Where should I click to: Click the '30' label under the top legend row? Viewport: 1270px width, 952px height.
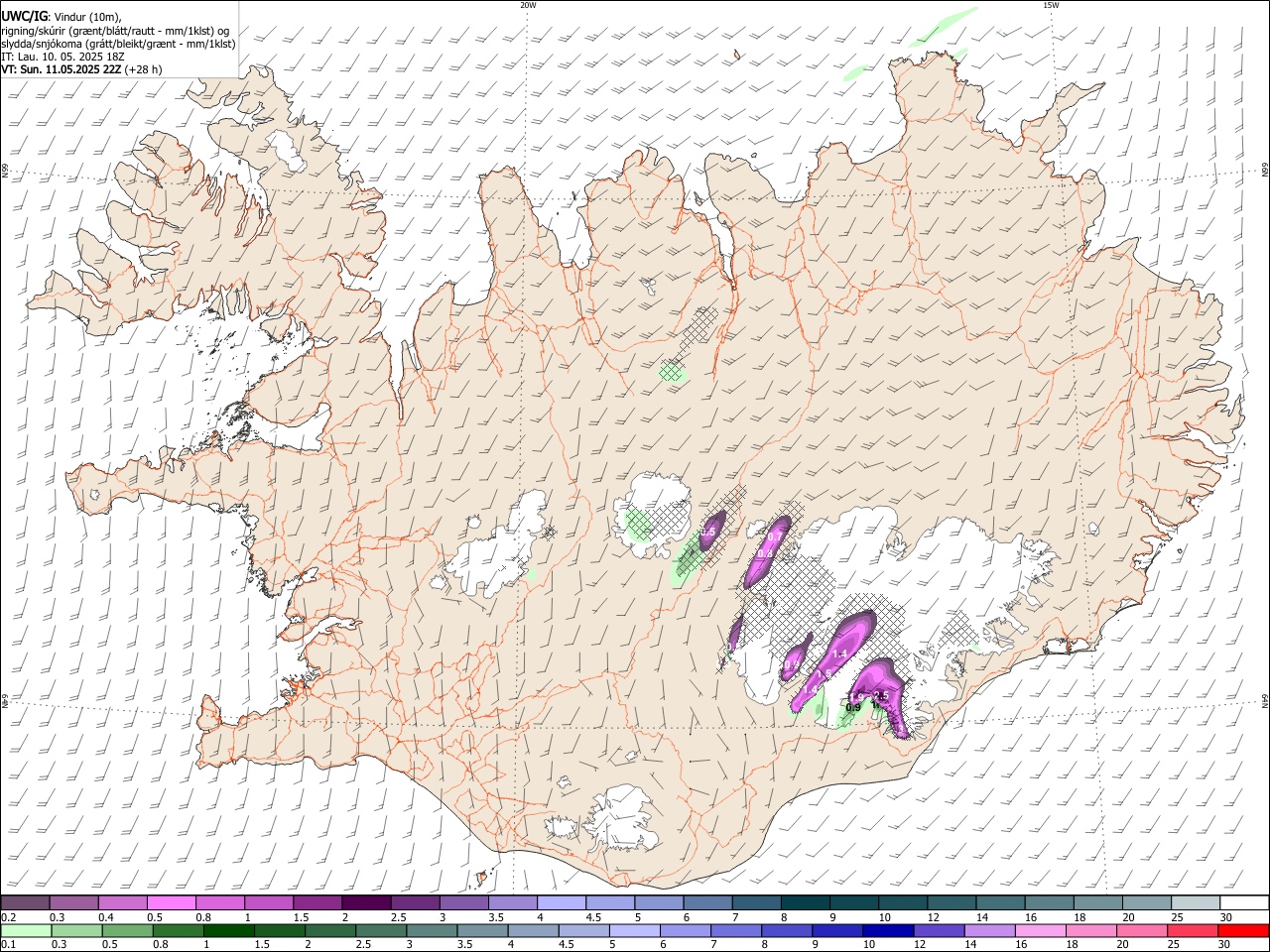[1226, 917]
